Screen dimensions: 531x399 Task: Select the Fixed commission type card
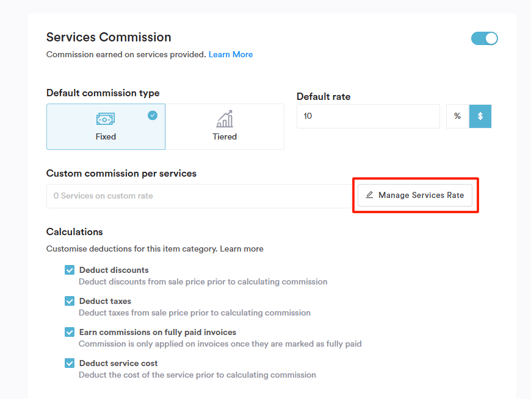click(106, 126)
